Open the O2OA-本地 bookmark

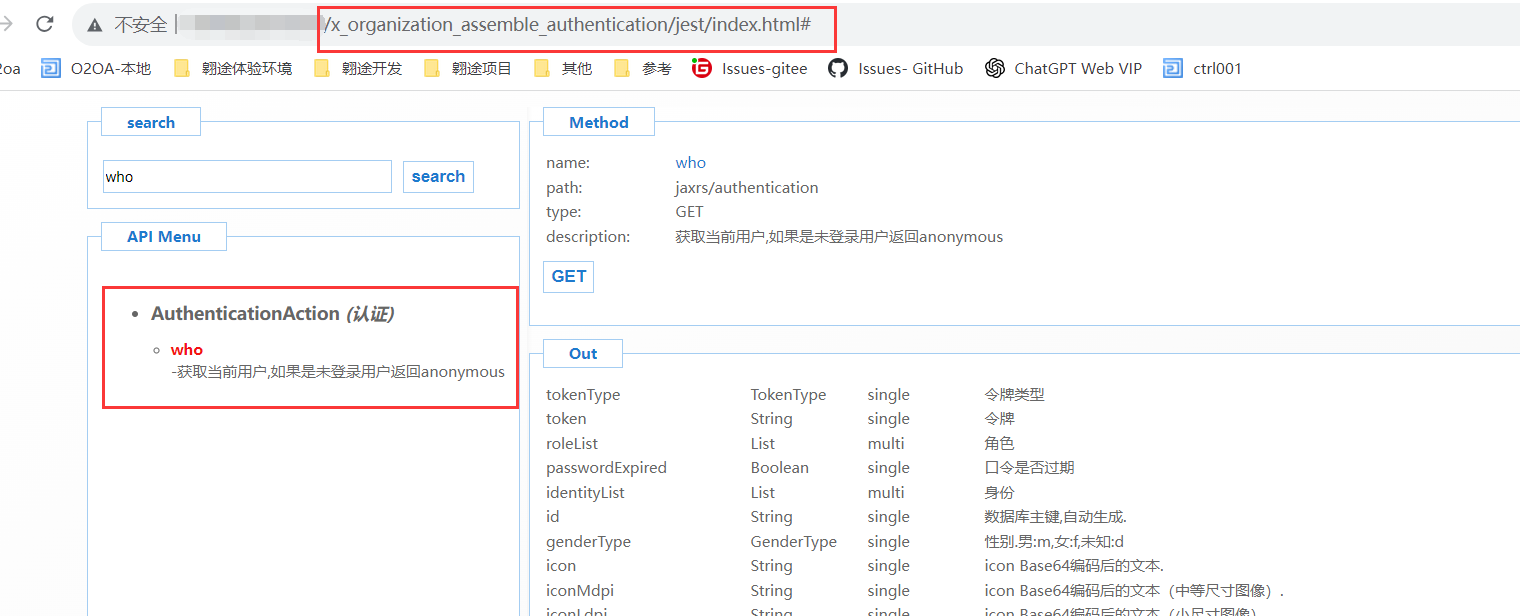click(97, 68)
